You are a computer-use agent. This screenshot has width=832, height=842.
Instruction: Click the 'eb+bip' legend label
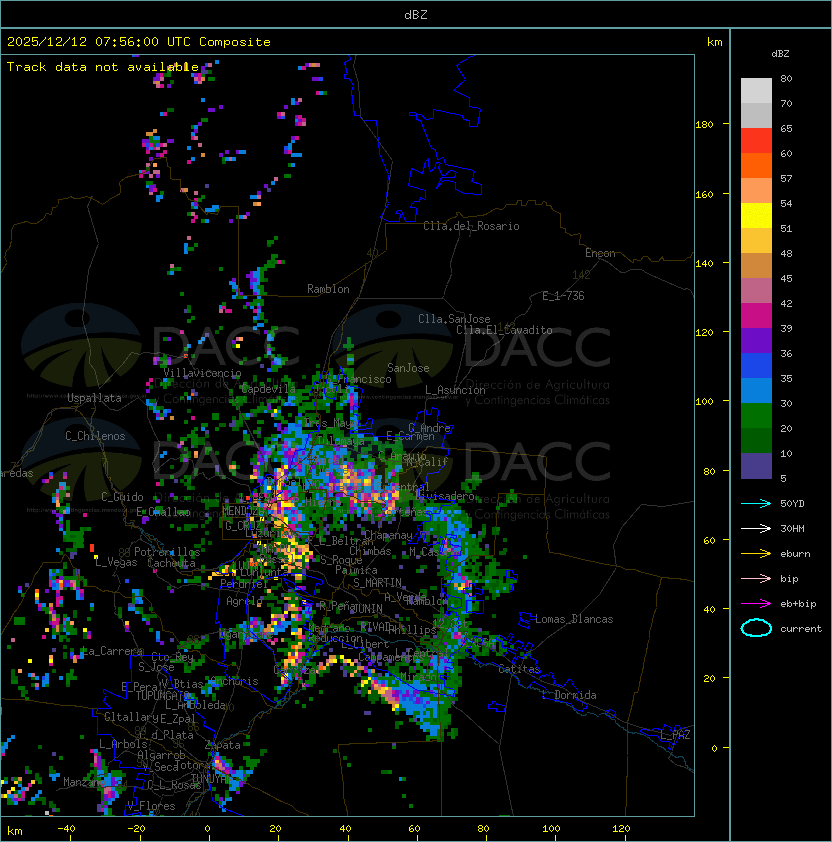click(x=798, y=604)
